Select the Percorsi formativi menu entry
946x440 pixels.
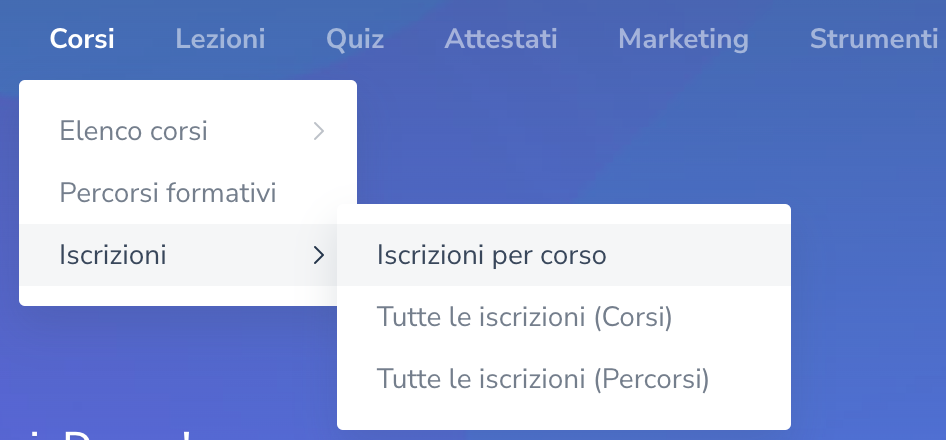tap(168, 193)
